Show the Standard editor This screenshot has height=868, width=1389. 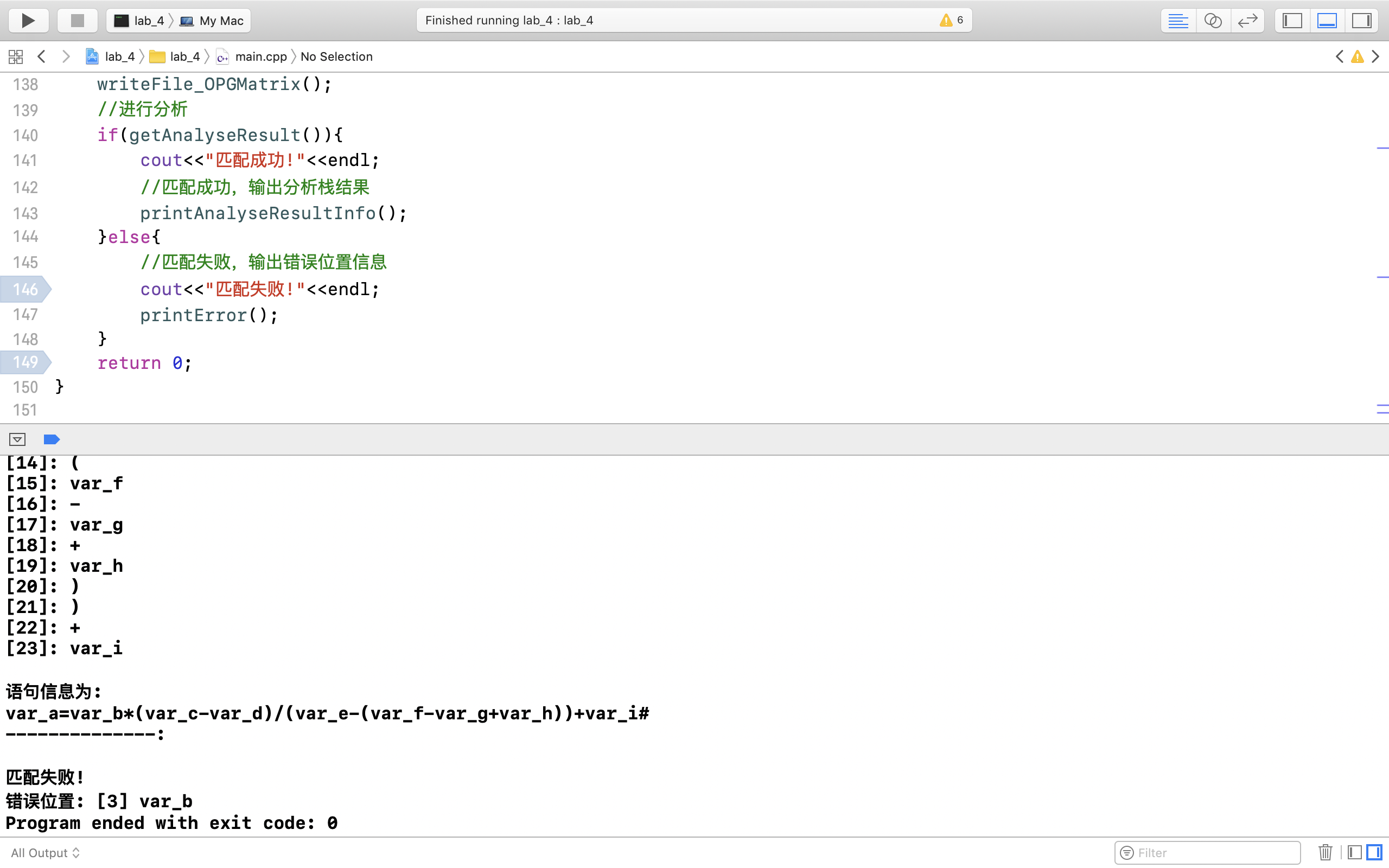(1178, 21)
